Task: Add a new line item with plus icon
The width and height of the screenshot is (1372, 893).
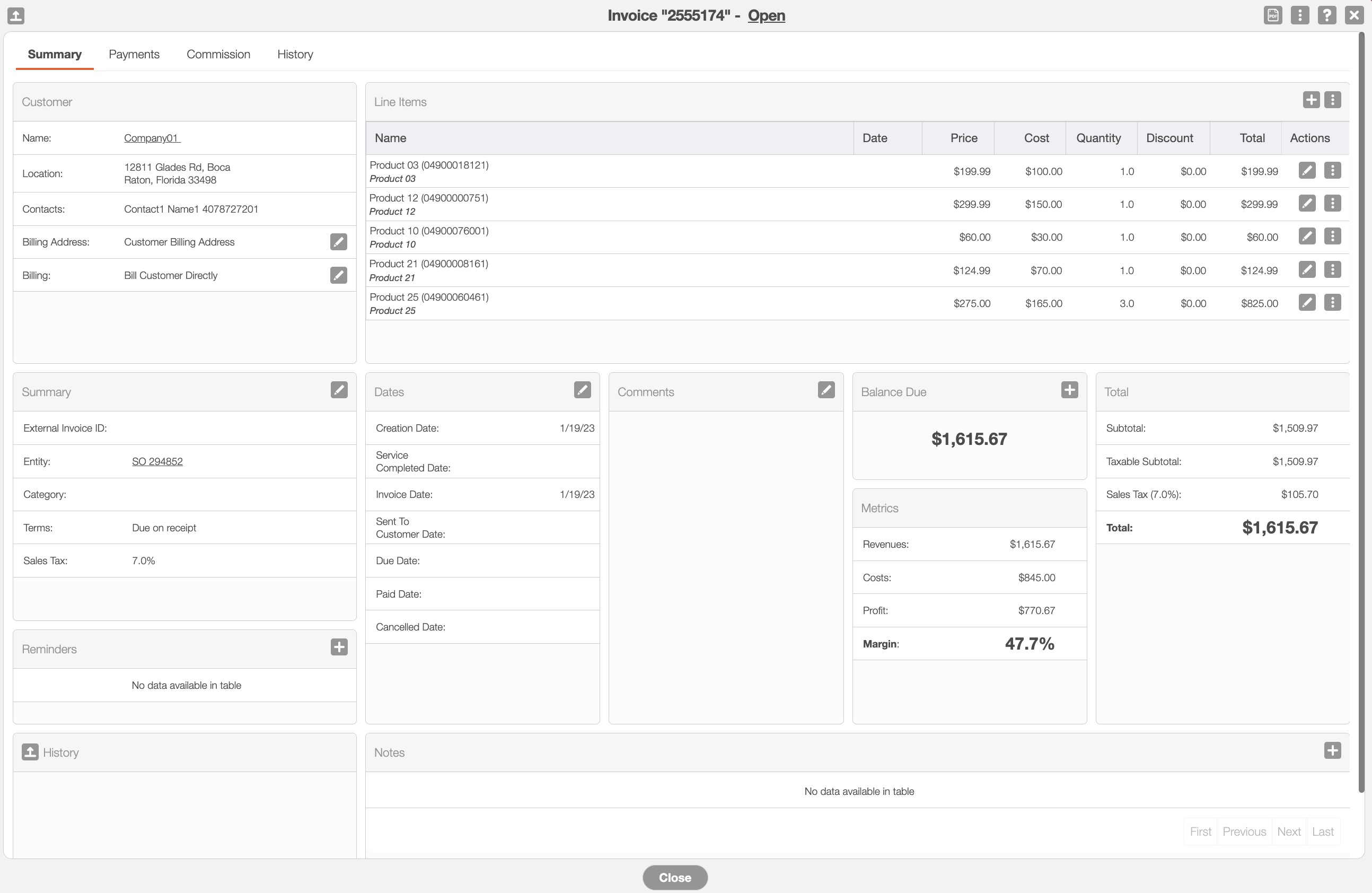Action: (1311, 100)
